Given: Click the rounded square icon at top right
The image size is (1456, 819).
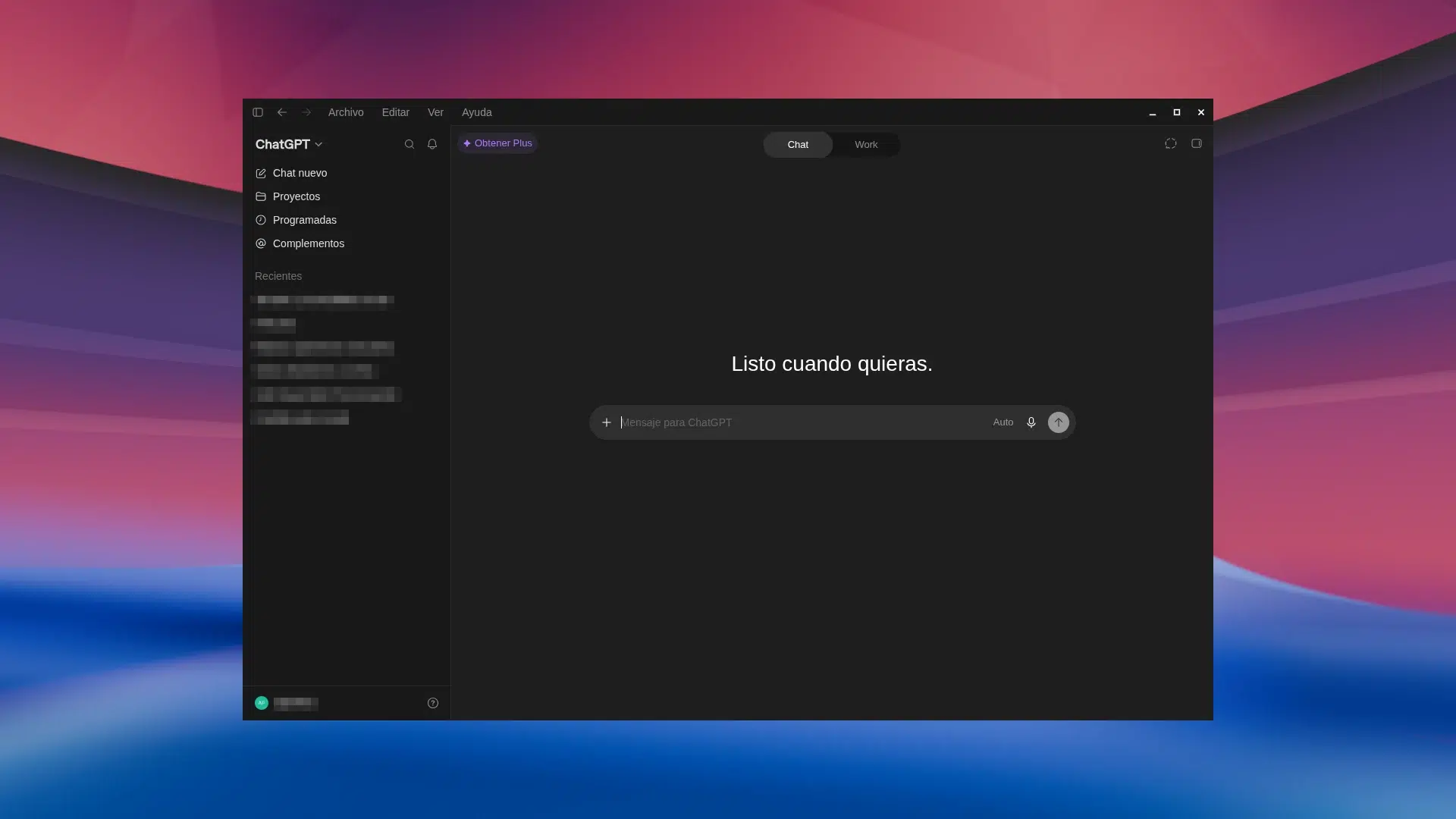Looking at the screenshot, I should (x=1197, y=143).
